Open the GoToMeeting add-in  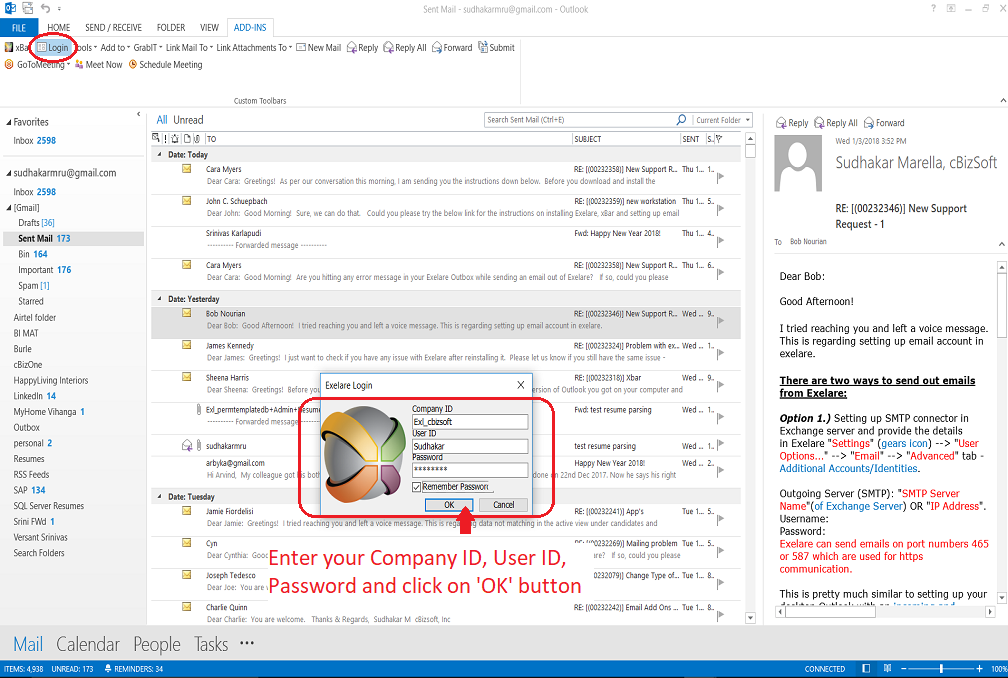pyautogui.click(x=37, y=64)
